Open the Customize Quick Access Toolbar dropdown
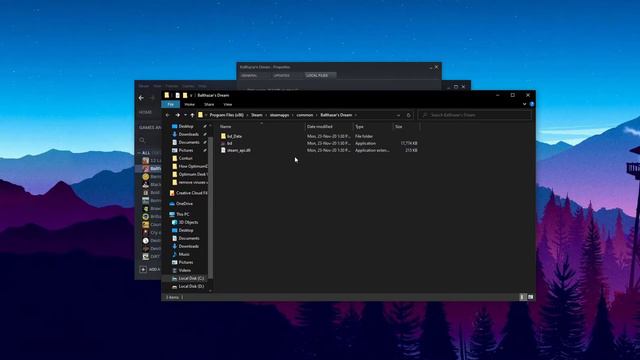This screenshot has height=360, width=640. (191, 96)
